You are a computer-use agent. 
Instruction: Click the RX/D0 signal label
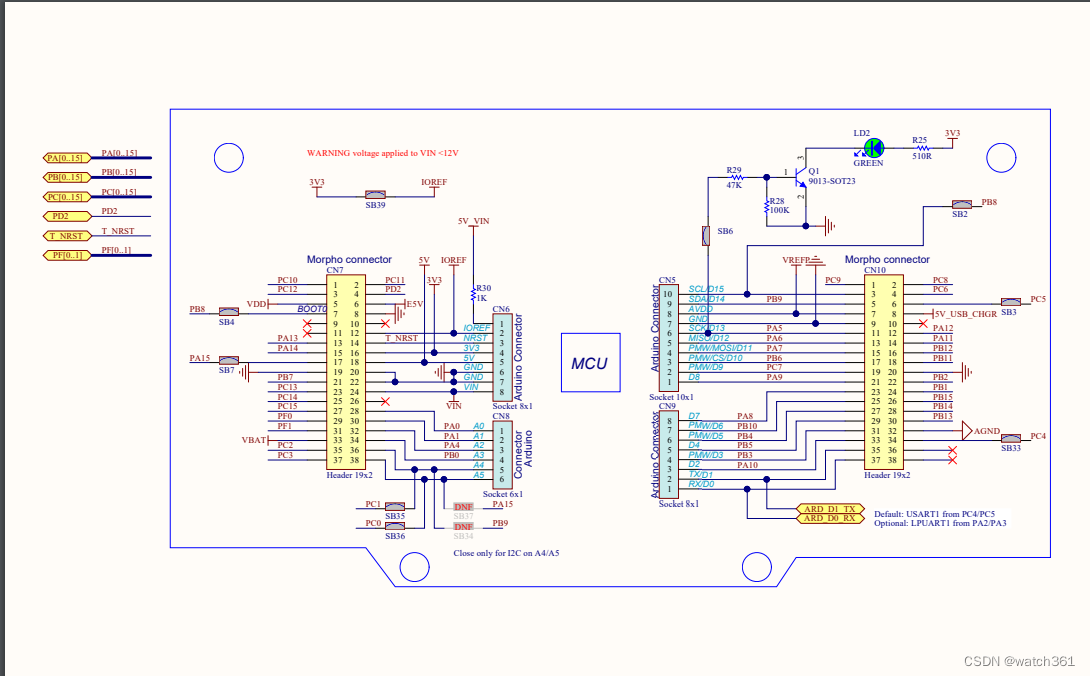pos(701,484)
